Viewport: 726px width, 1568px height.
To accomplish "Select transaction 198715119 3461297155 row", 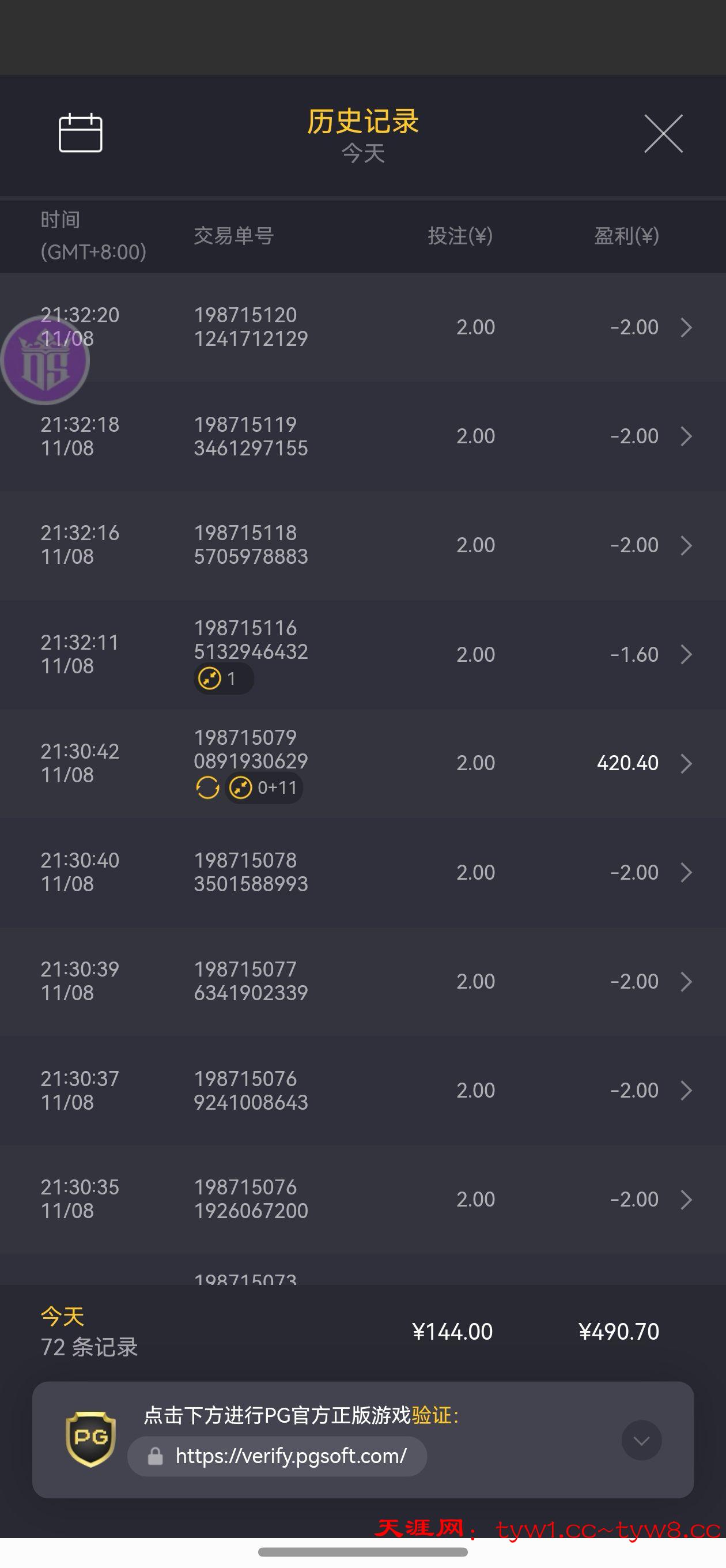I will [251, 436].
